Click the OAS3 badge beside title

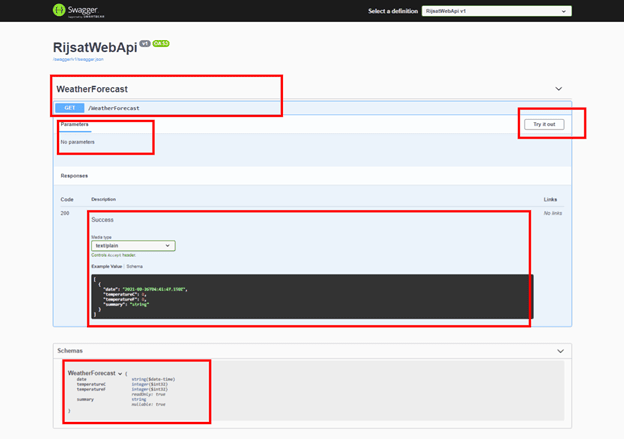tap(161, 44)
